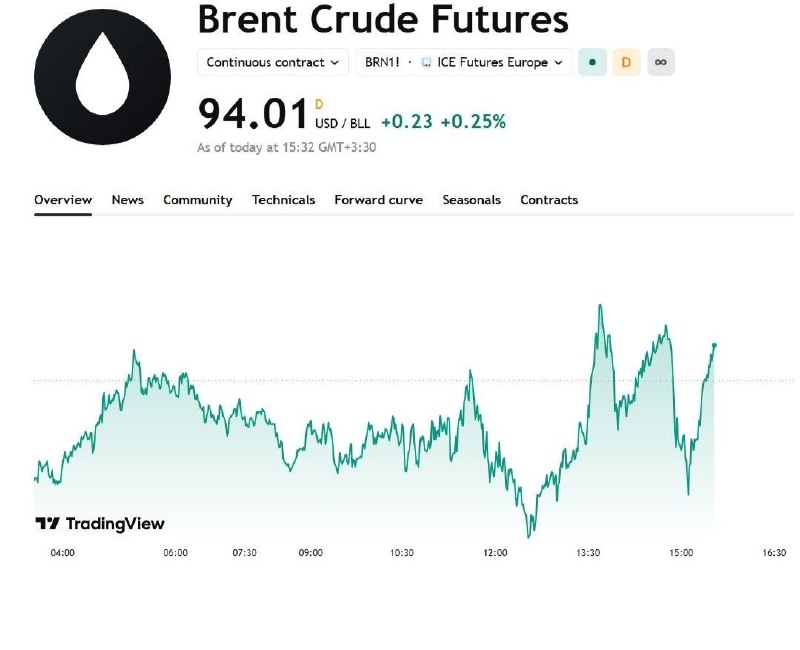Click the 12:00 time axis label
Image resolution: width=800 pixels, height=650 pixels.
495,553
